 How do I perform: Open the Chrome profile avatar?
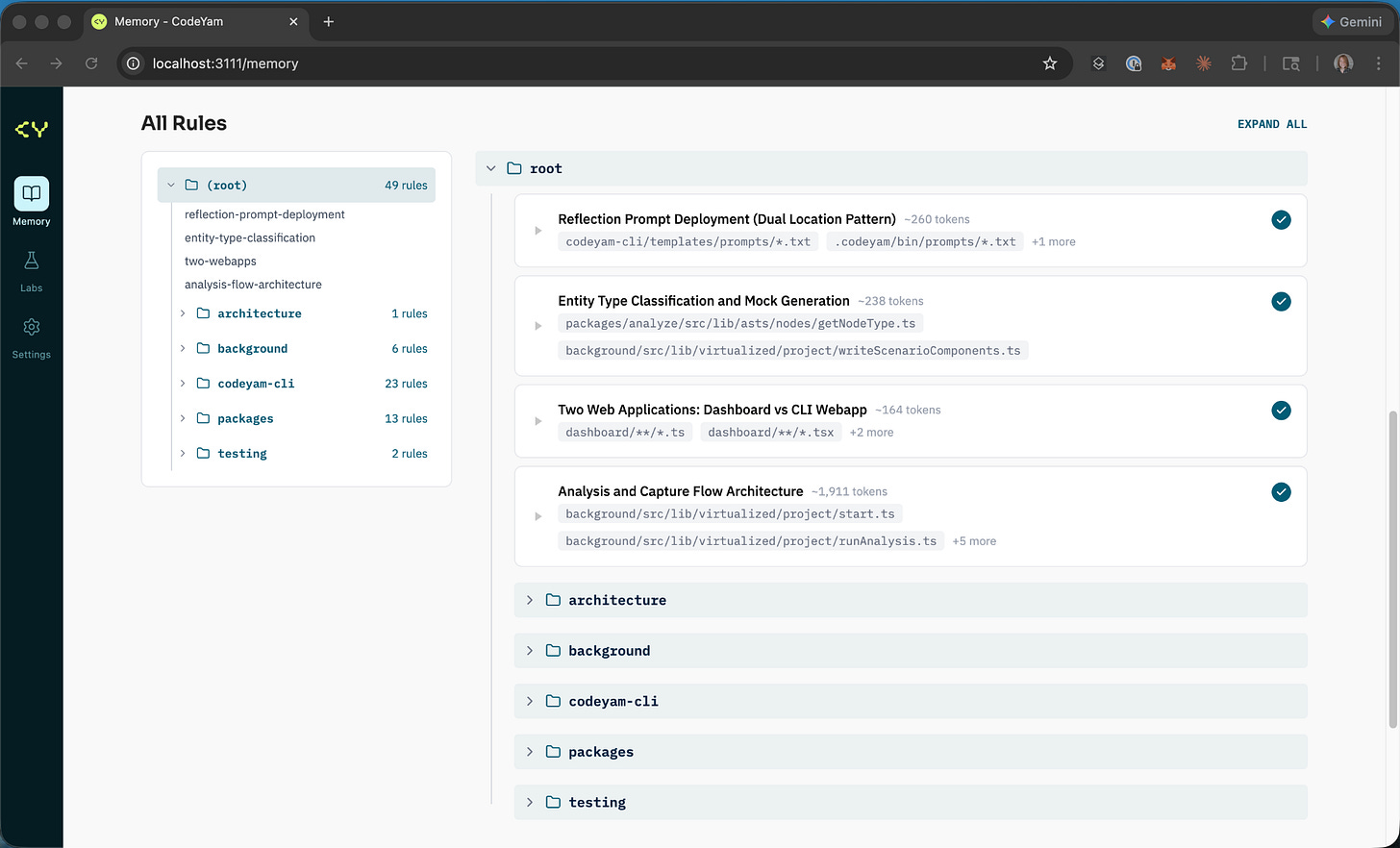pos(1343,63)
